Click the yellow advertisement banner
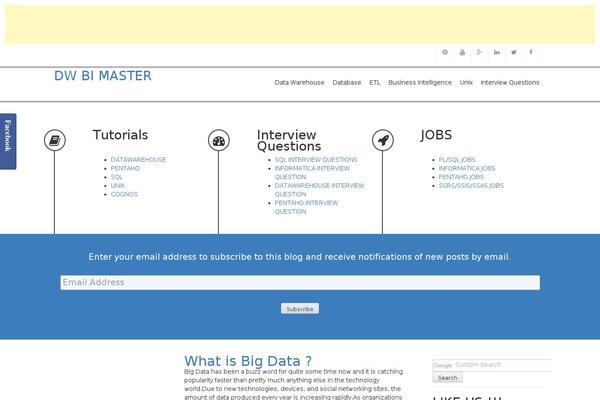The width and height of the screenshot is (600, 400). [300, 24]
